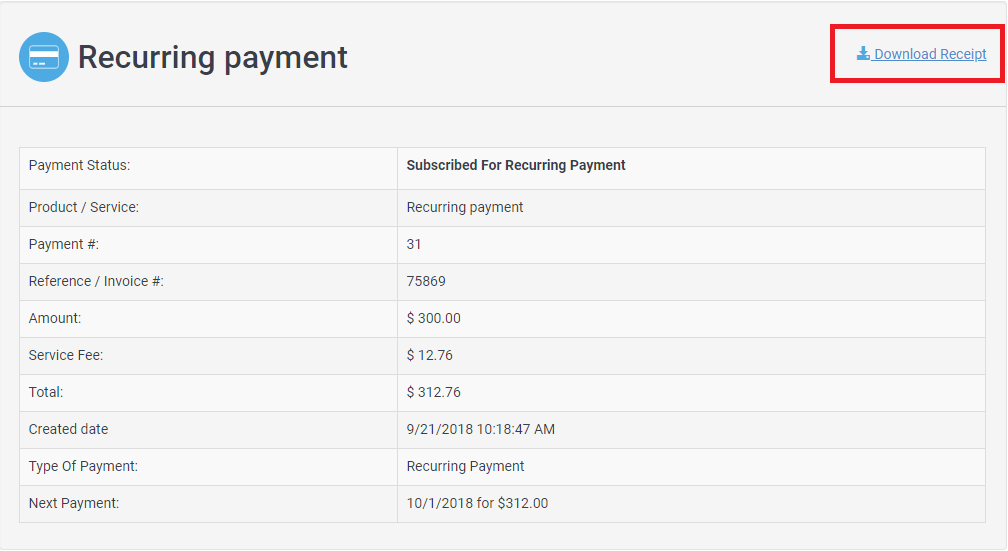Select the reference invoice number 75869
Image resolution: width=1008 pixels, height=551 pixels.
coord(426,281)
